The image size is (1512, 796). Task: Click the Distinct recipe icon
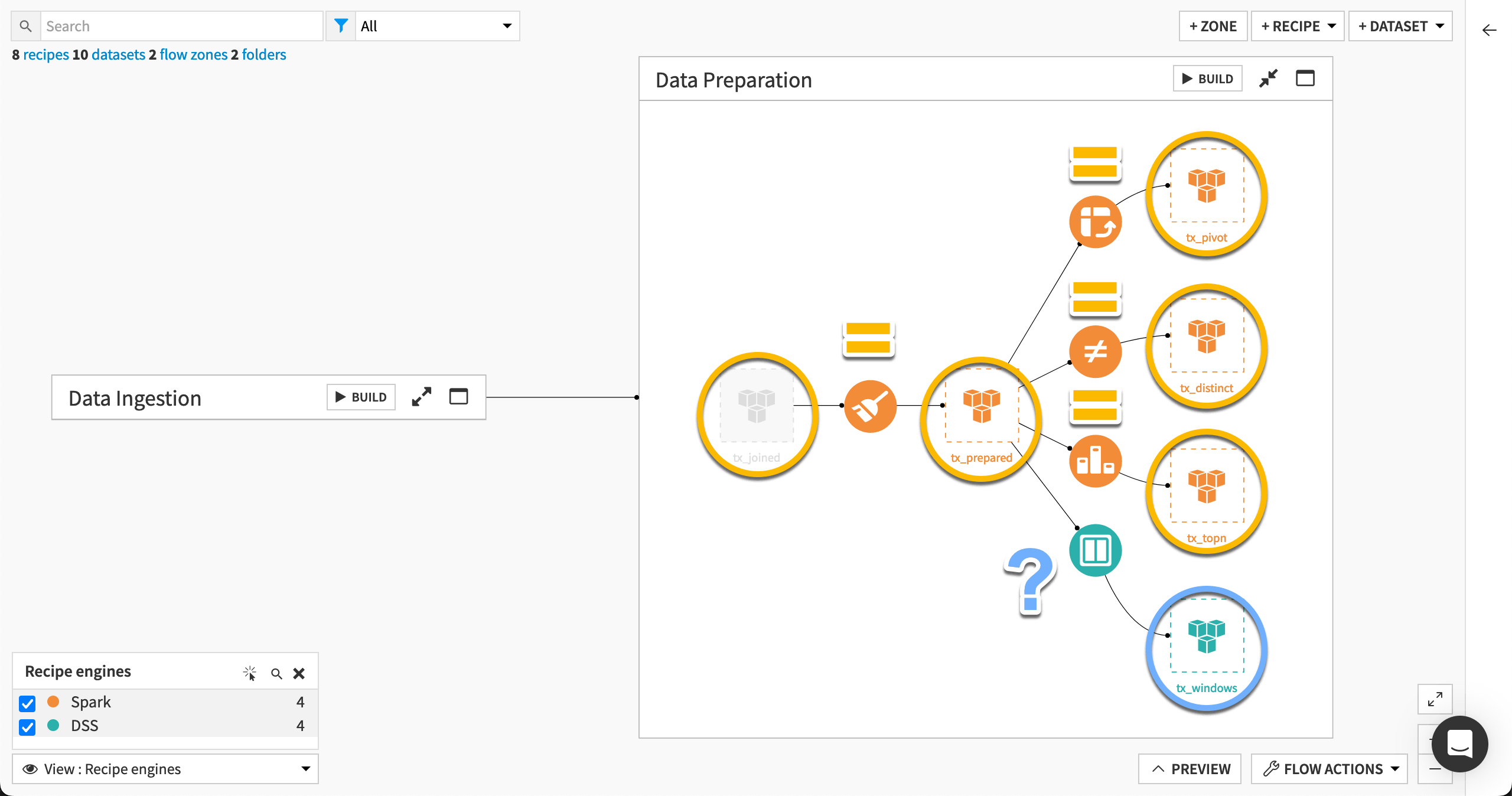pos(1094,352)
